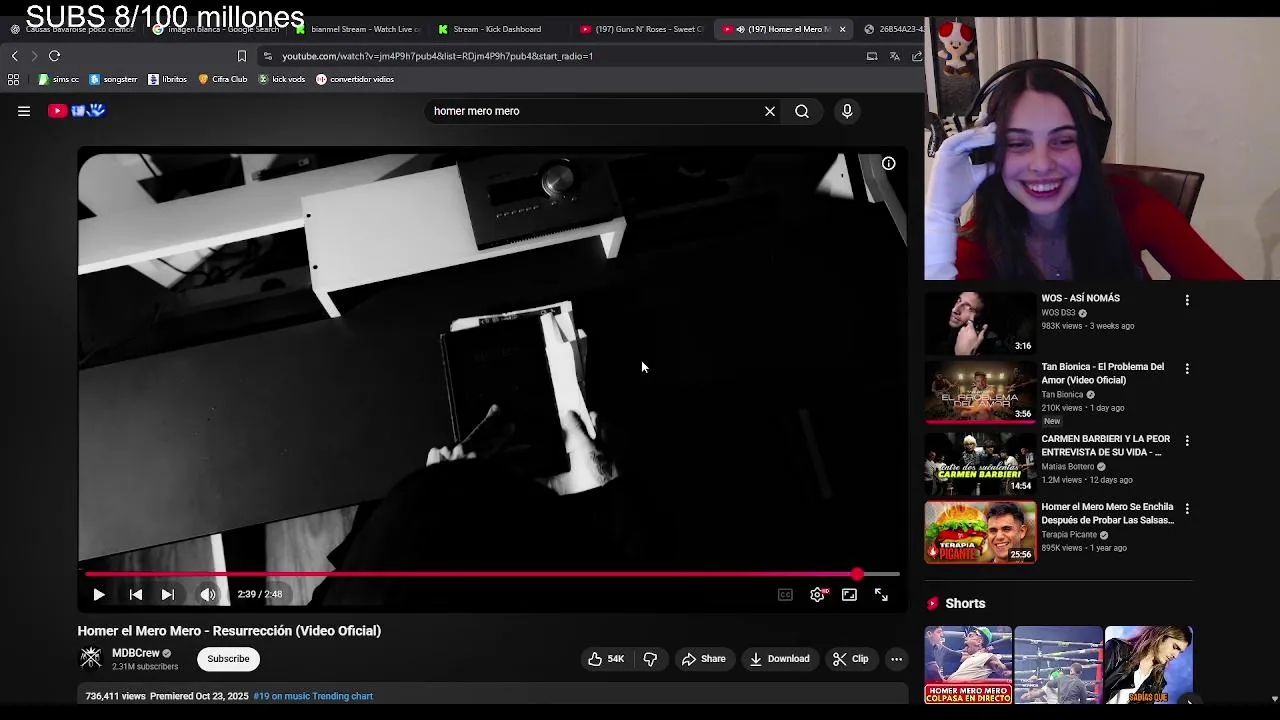The image size is (1280, 720).
Task: Open options for CARMEN BARBIERI video
Action: coord(1187,440)
